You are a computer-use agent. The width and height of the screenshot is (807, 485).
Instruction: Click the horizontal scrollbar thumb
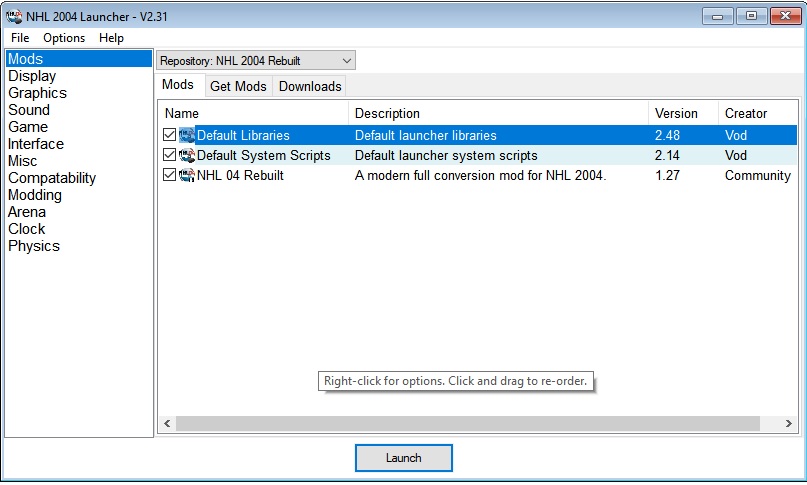click(x=468, y=423)
